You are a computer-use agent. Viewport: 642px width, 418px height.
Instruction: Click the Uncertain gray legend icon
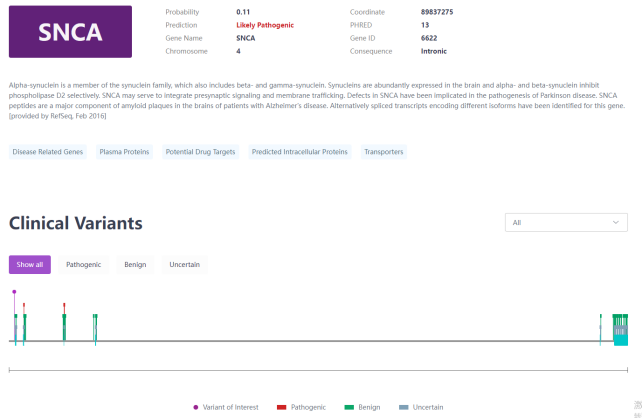[404, 407]
